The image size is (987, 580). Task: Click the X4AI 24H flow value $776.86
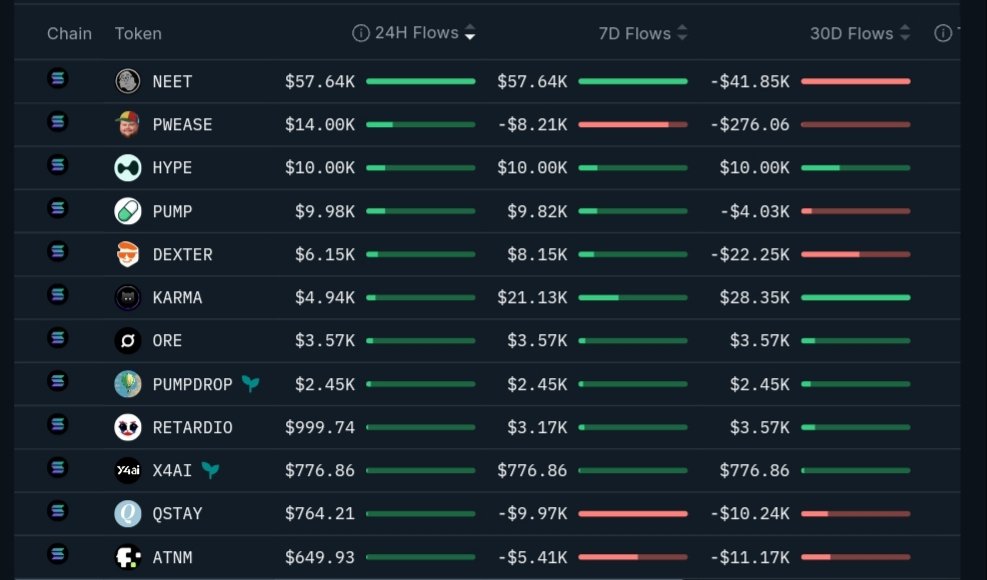click(320, 471)
